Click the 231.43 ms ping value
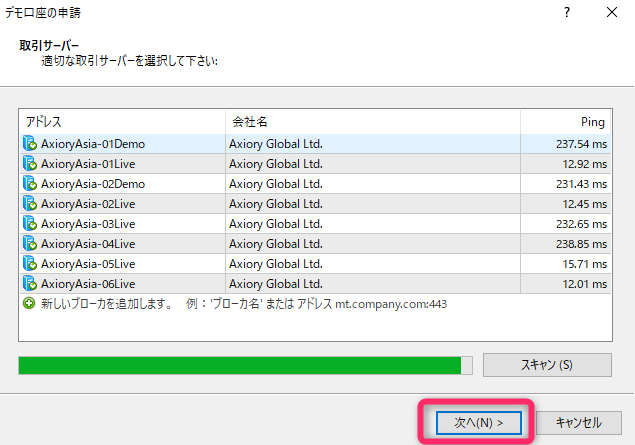The height and width of the screenshot is (445, 635). pyautogui.click(x=581, y=184)
